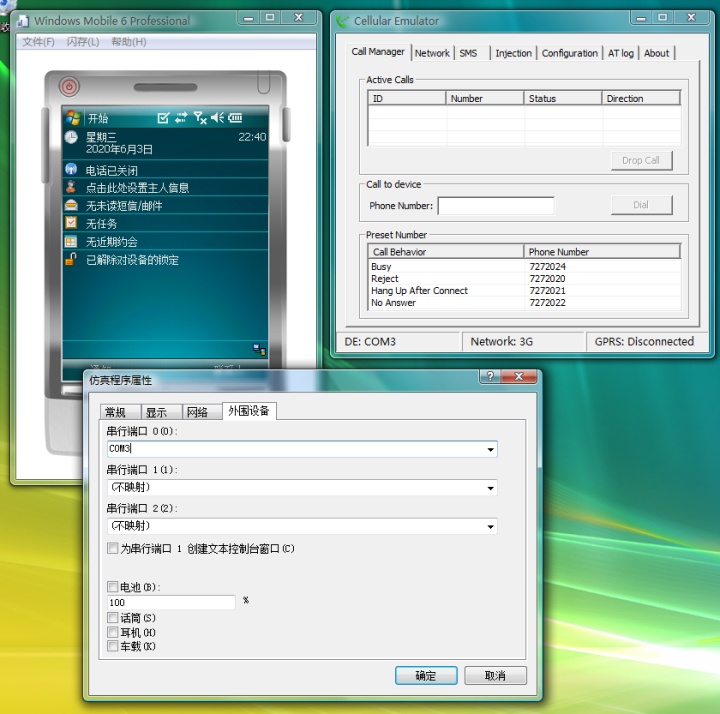Tap 已解除对设备的锁定 on device screen
This screenshot has width=720, height=714.
(132, 260)
